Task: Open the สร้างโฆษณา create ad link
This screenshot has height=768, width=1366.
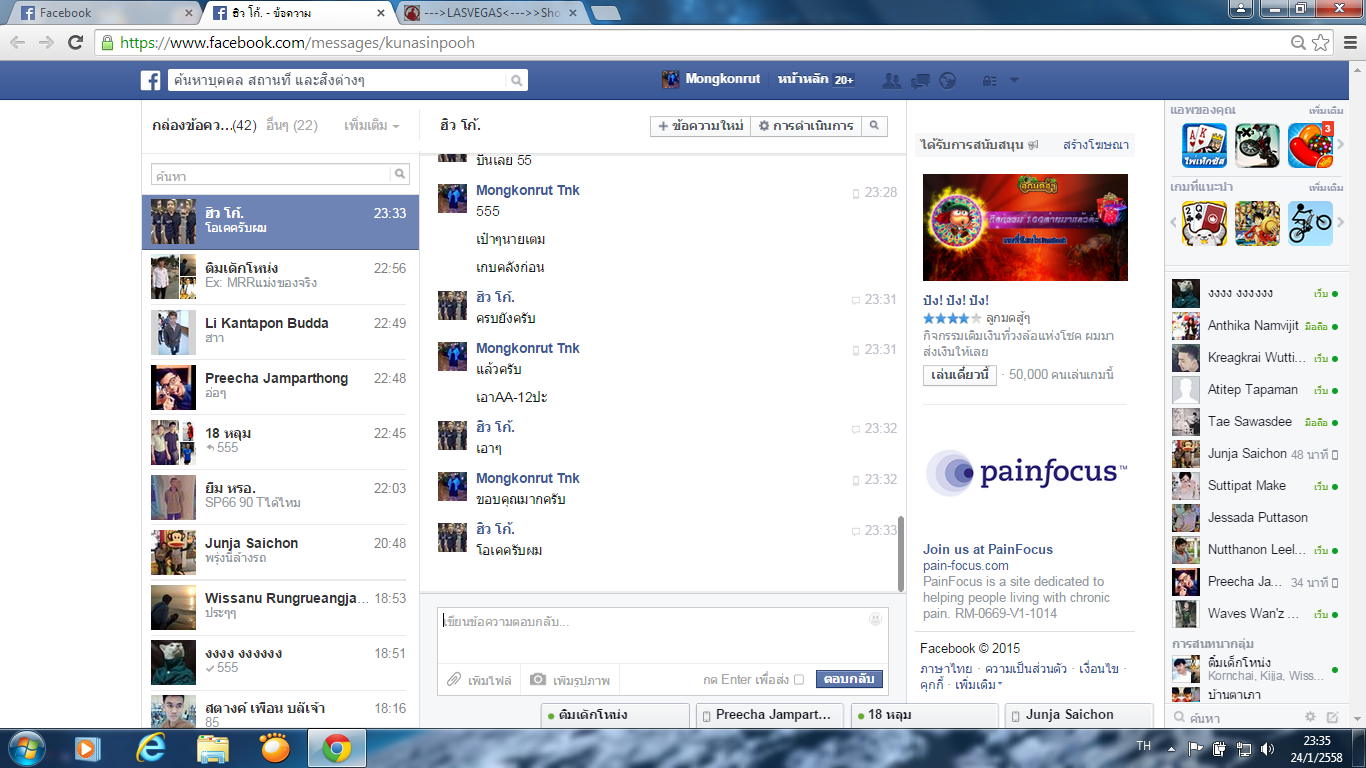Action: click(x=1096, y=145)
